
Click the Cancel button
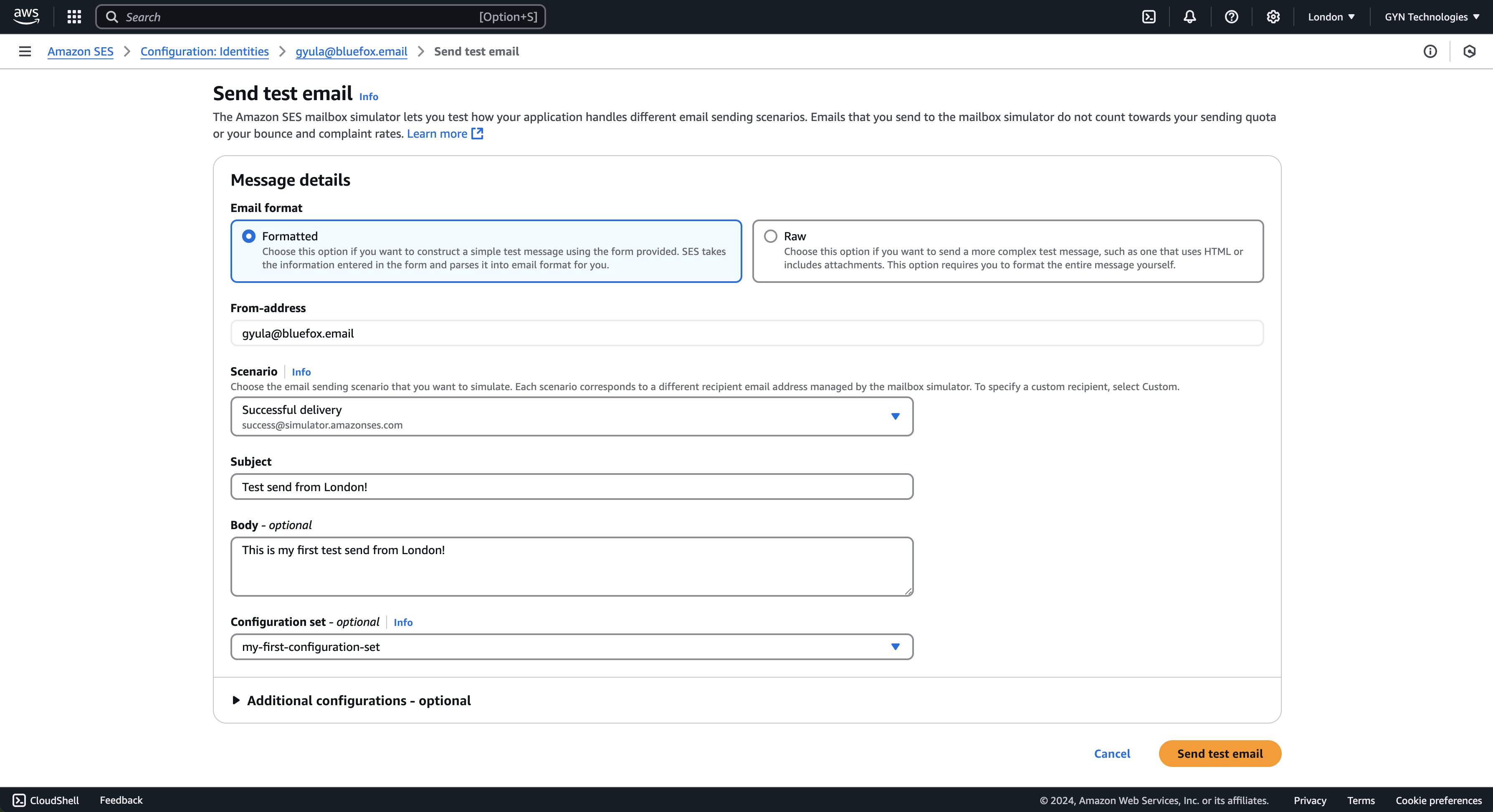tap(1112, 753)
